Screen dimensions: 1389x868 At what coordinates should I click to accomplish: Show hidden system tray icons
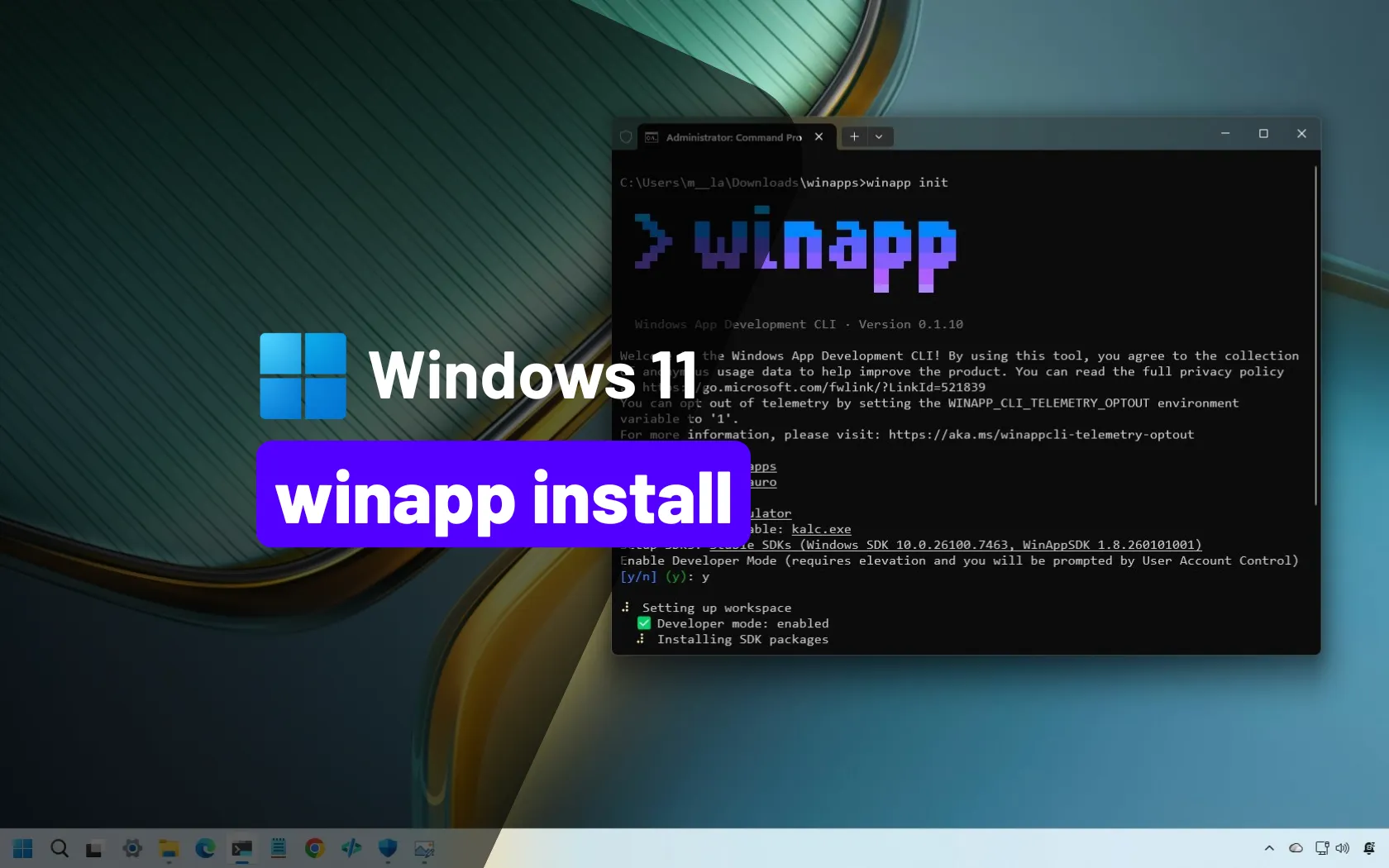[1269, 848]
